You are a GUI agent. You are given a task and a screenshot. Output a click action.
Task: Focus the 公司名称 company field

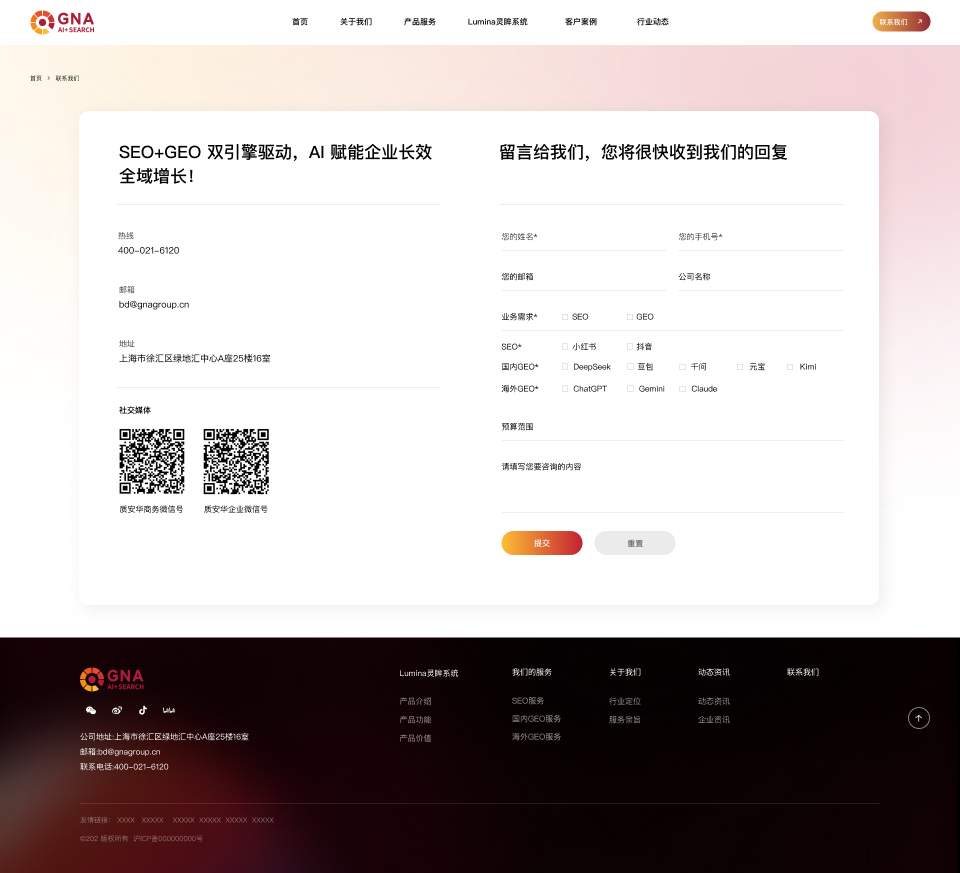[x=761, y=277]
